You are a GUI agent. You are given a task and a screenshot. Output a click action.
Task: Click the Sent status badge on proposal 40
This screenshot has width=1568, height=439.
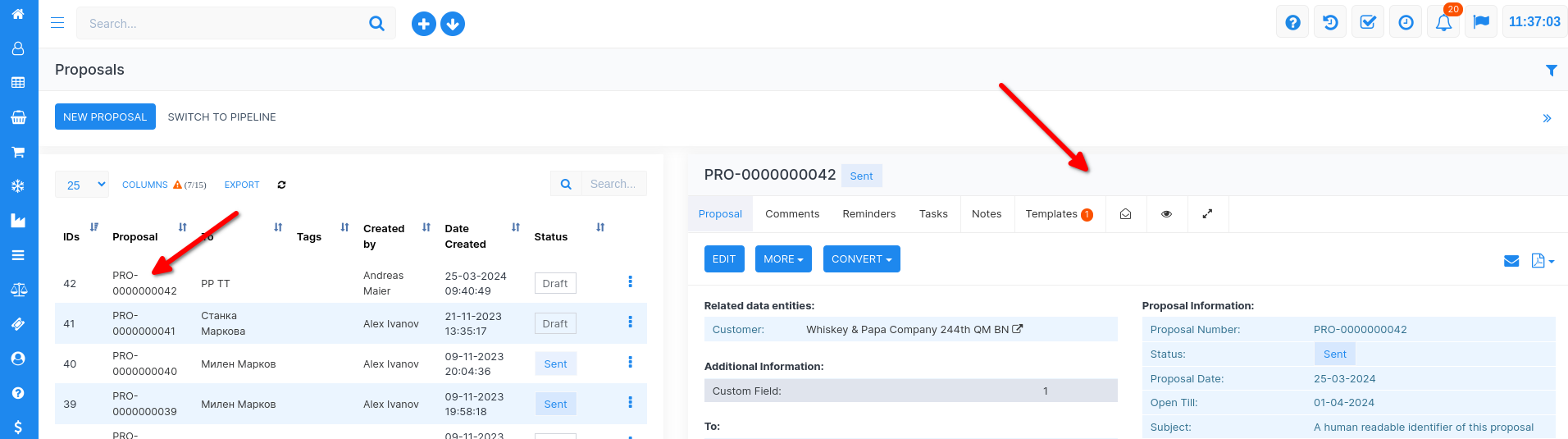pos(555,364)
